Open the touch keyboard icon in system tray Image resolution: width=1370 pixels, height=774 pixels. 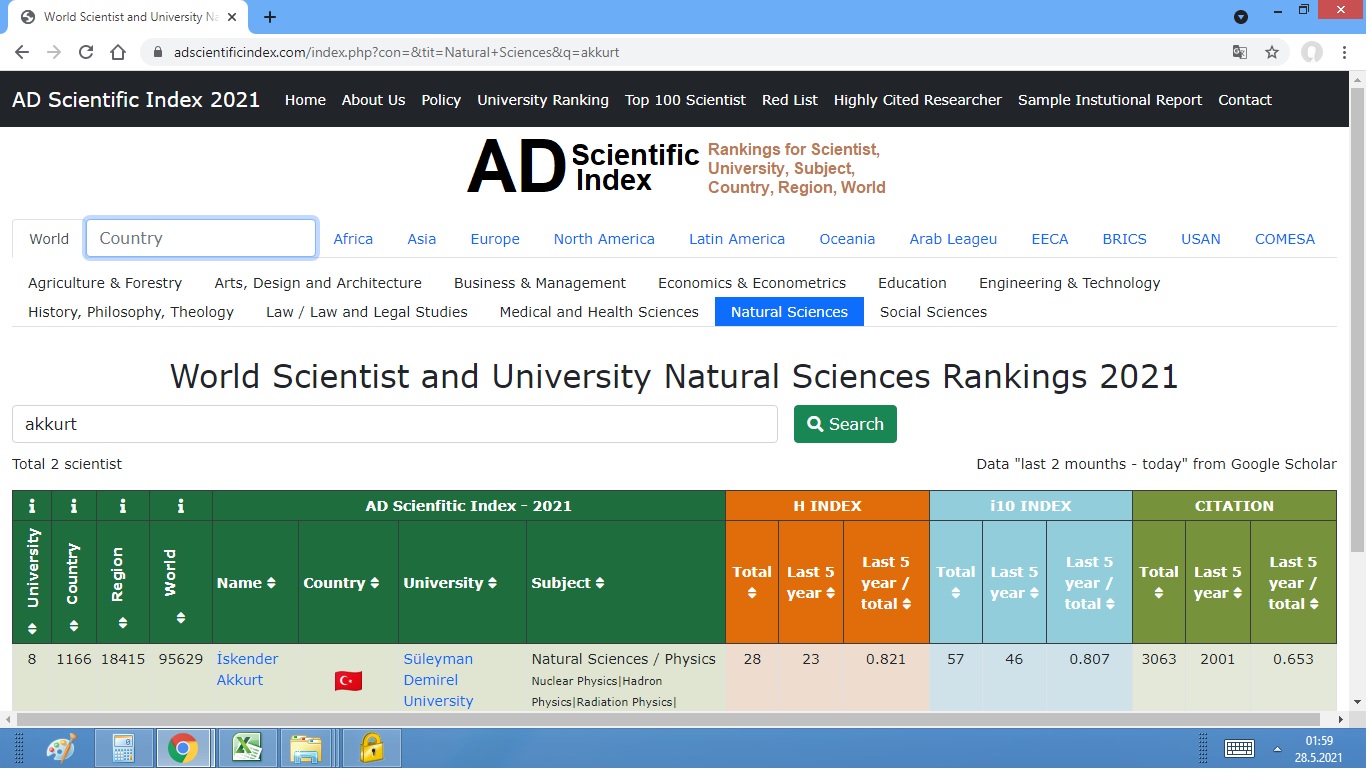pyautogui.click(x=1239, y=748)
